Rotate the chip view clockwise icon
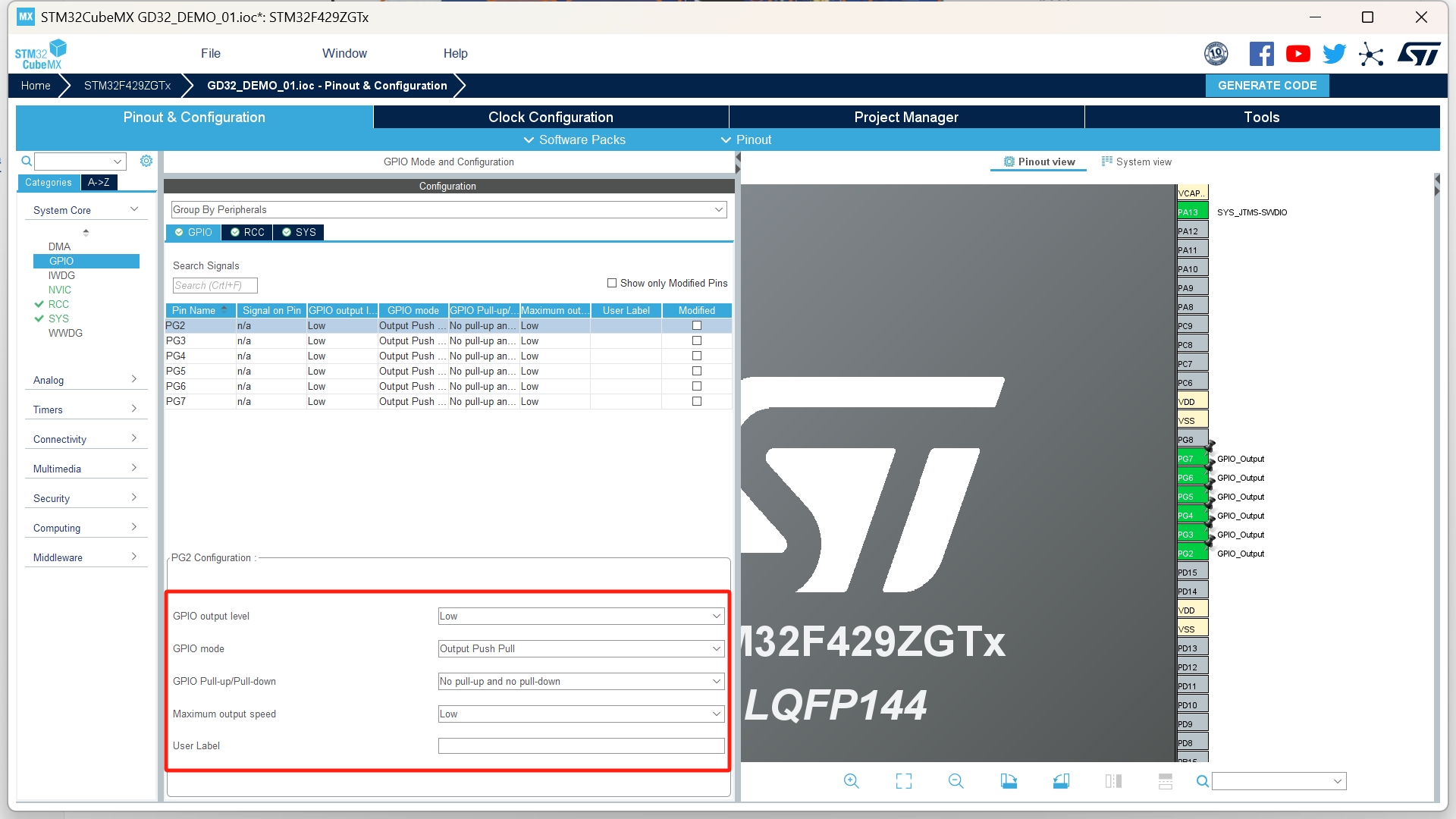 [x=1009, y=781]
